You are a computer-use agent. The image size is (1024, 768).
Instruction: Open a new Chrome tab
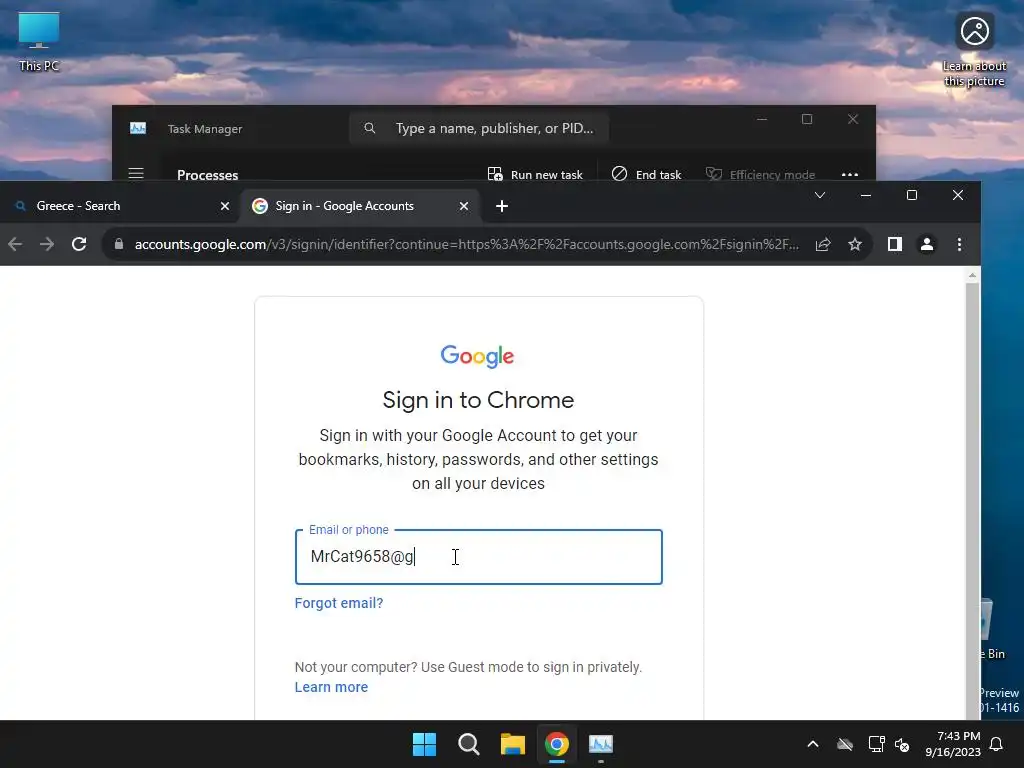click(x=502, y=206)
